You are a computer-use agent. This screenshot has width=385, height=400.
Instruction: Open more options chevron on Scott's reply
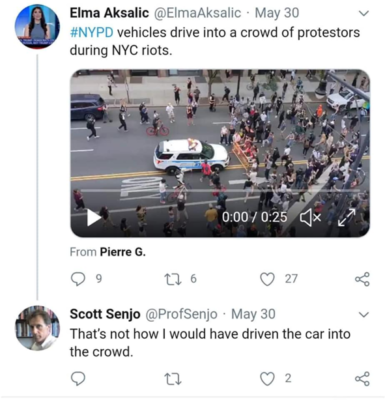pos(364,315)
